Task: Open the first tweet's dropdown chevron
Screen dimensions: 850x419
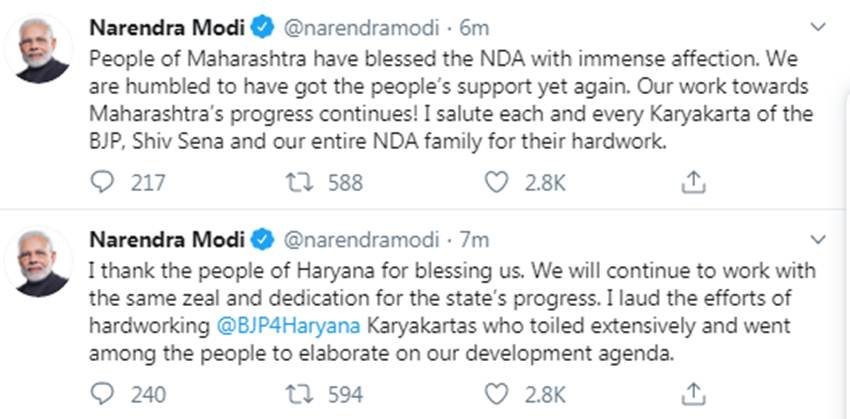Action: point(819,26)
